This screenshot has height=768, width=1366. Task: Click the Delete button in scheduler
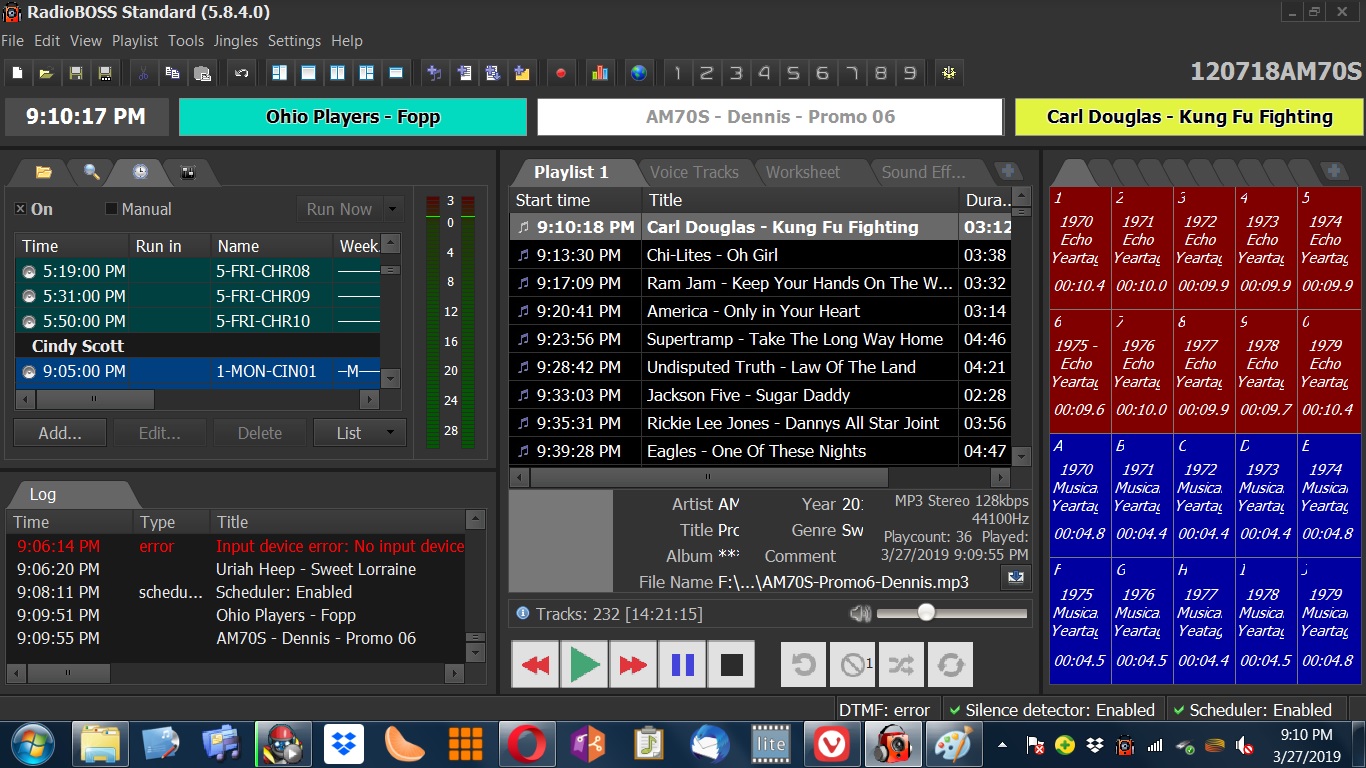tap(260, 433)
